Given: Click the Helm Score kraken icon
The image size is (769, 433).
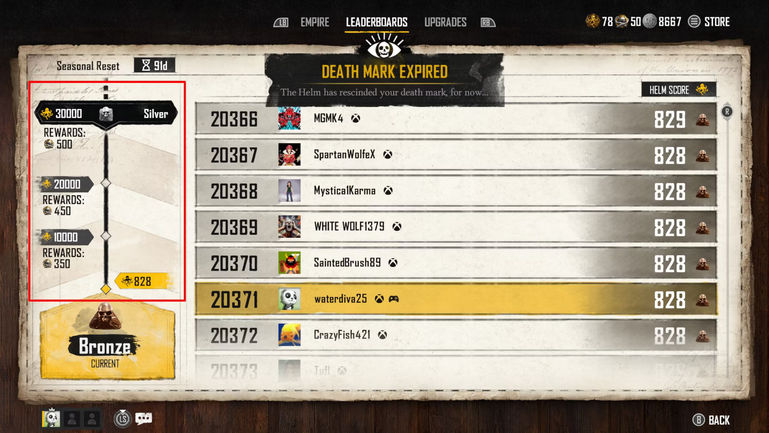Looking at the screenshot, I should click(x=702, y=90).
